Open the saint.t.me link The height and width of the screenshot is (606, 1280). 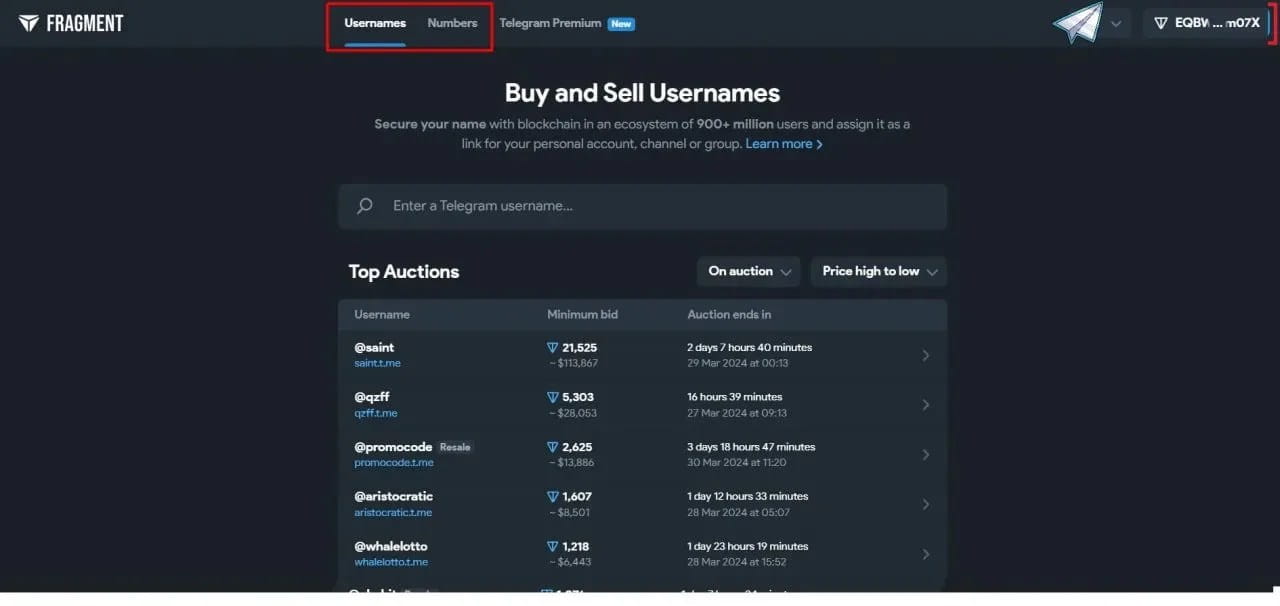(x=377, y=363)
